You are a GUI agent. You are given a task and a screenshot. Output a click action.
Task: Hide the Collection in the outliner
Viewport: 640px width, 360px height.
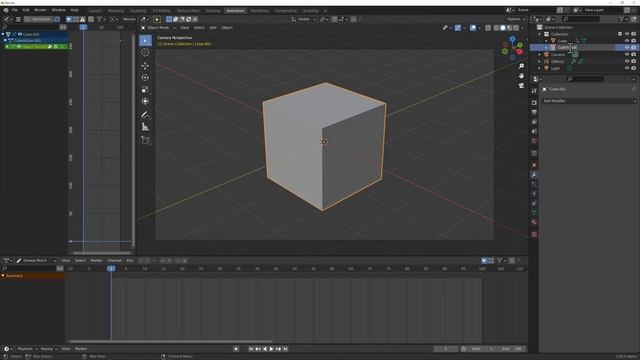pyautogui.click(x=627, y=34)
